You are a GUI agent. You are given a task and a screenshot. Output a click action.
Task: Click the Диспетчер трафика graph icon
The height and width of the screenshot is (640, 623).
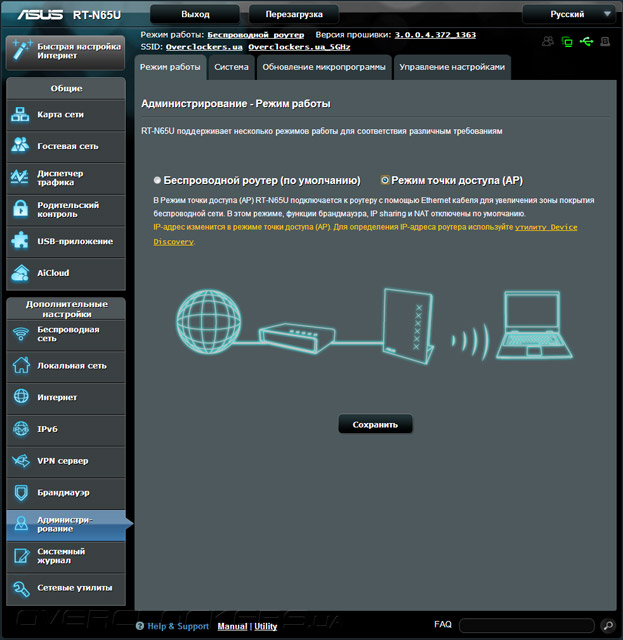click(20, 177)
